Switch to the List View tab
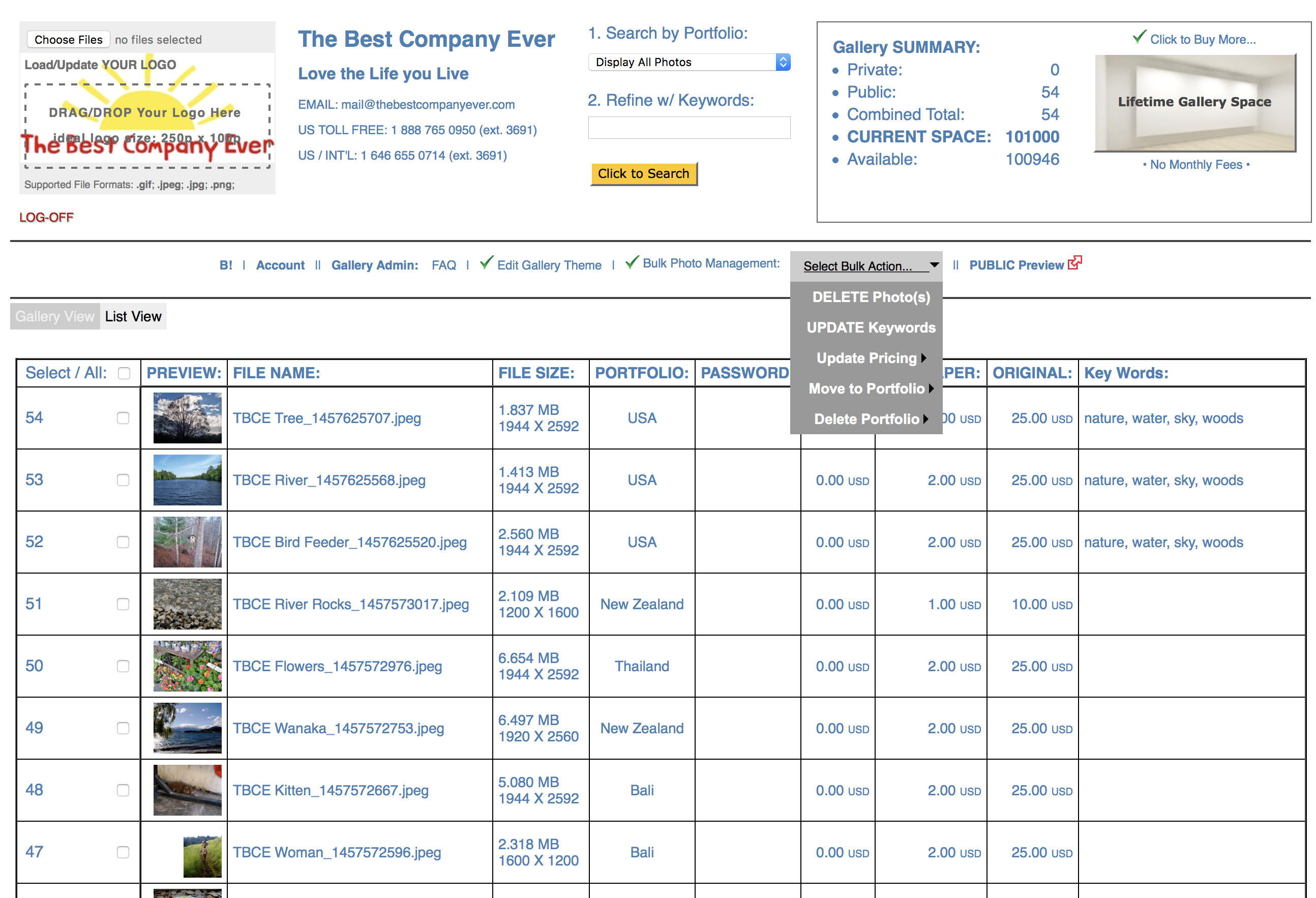The height and width of the screenshot is (898, 1316). coord(133,316)
